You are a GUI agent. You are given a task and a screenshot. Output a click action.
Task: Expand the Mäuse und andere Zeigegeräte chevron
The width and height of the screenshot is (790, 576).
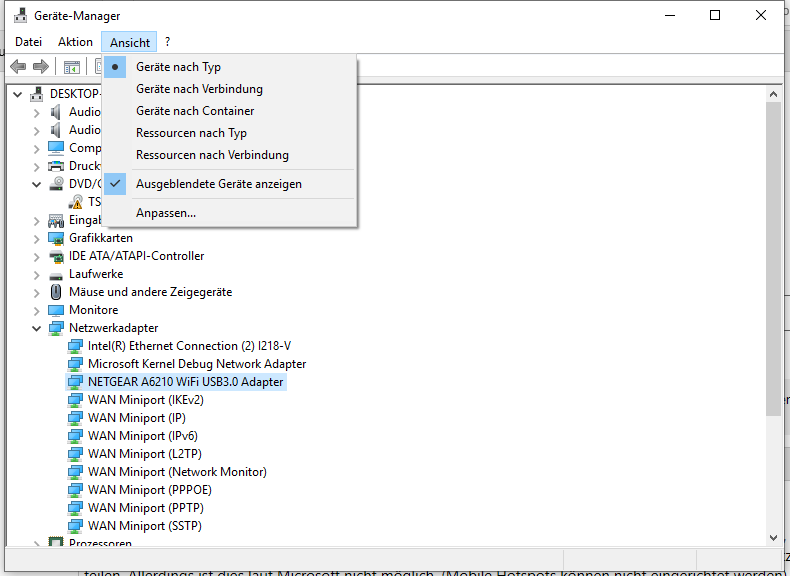click(37, 293)
